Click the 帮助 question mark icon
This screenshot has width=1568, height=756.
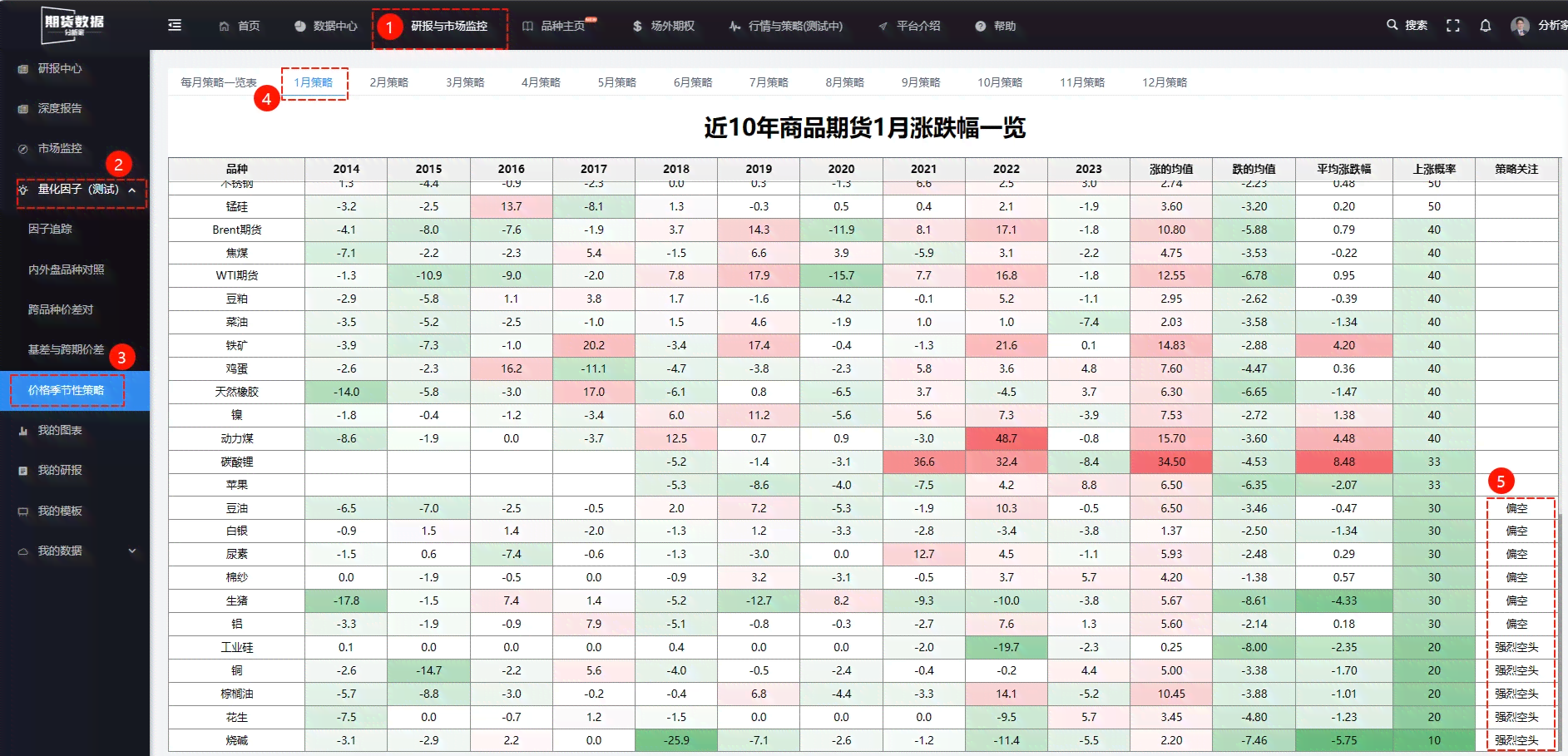(x=981, y=26)
